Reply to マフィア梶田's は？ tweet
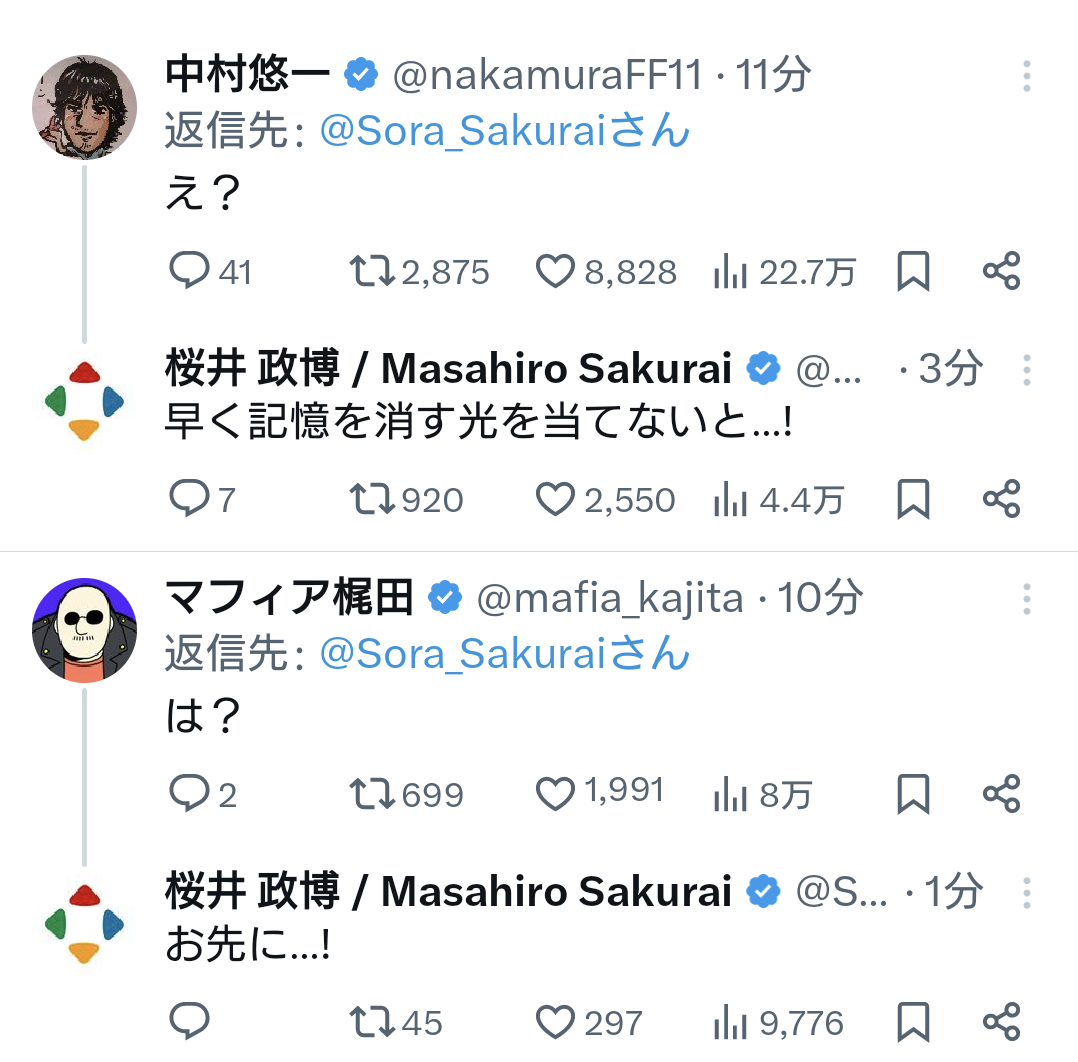Image resolution: width=1078 pixels, height=1062 pixels. click(x=189, y=794)
